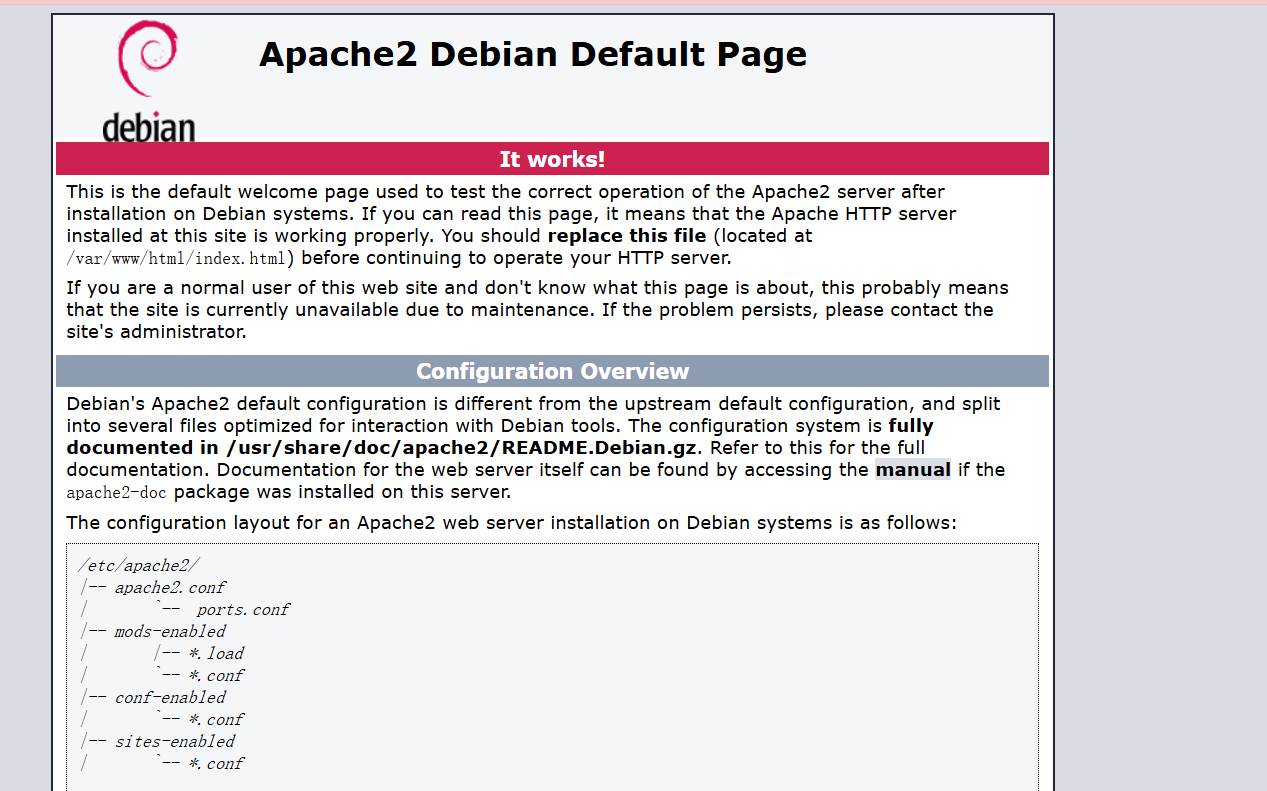
Task: Click the *.load entry under mods-enabled
Action: 216,654
